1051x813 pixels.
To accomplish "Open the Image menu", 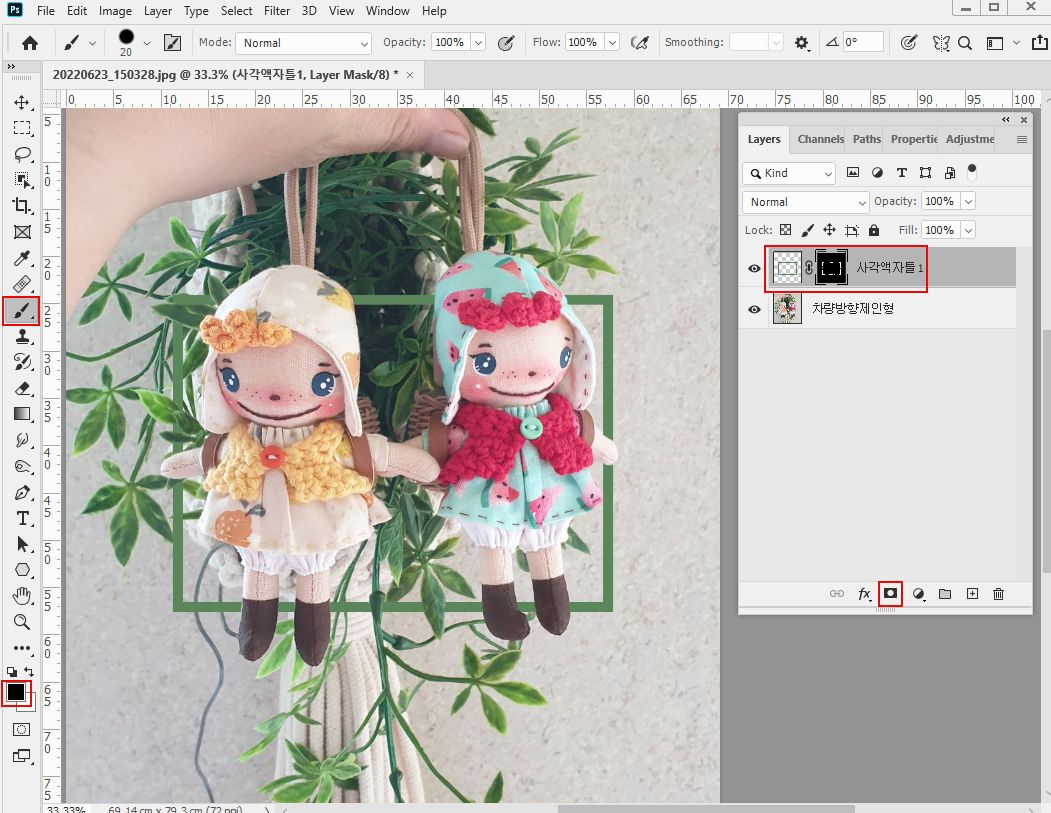I will 115,11.
